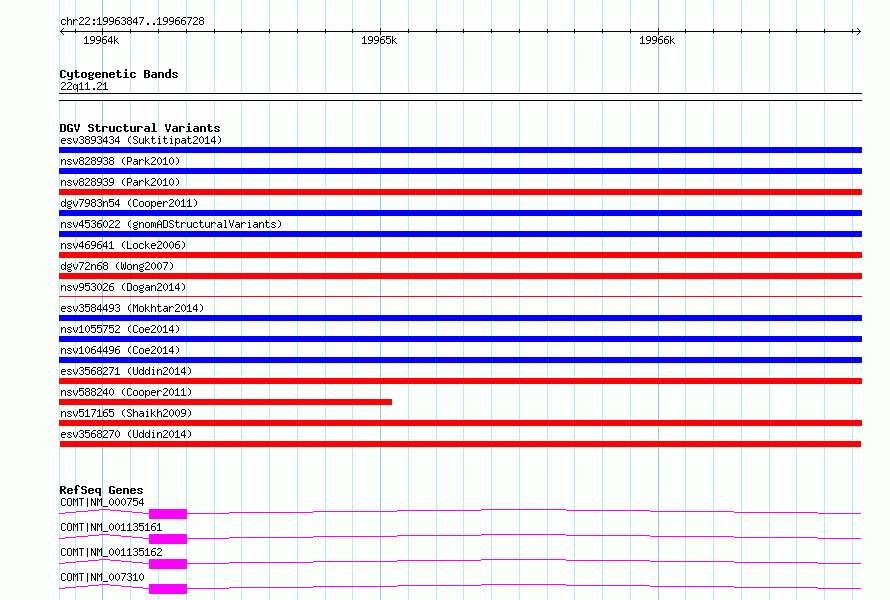Click the ruler's right arrowhead
This screenshot has width=890, height=600.
858,31
